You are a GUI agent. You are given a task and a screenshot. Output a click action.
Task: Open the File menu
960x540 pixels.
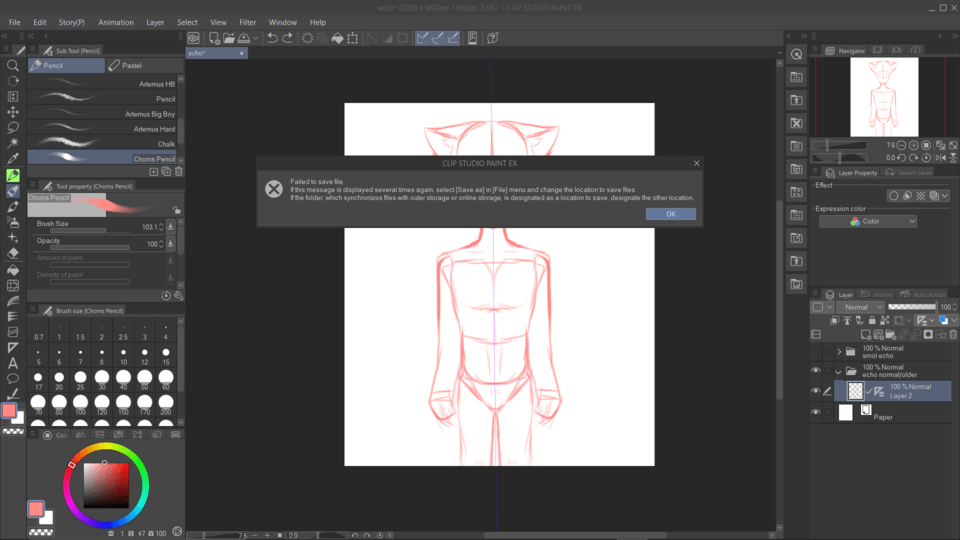pos(15,22)
